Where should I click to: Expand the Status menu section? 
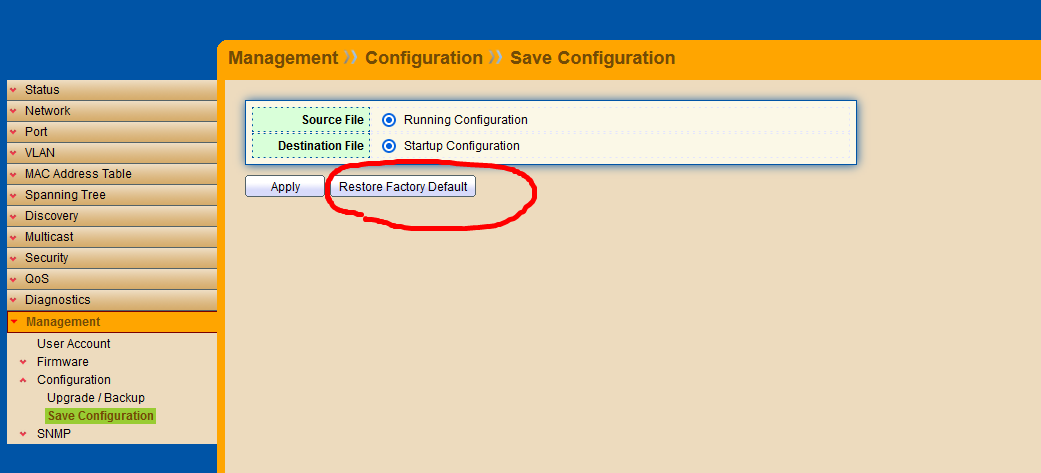42,90
